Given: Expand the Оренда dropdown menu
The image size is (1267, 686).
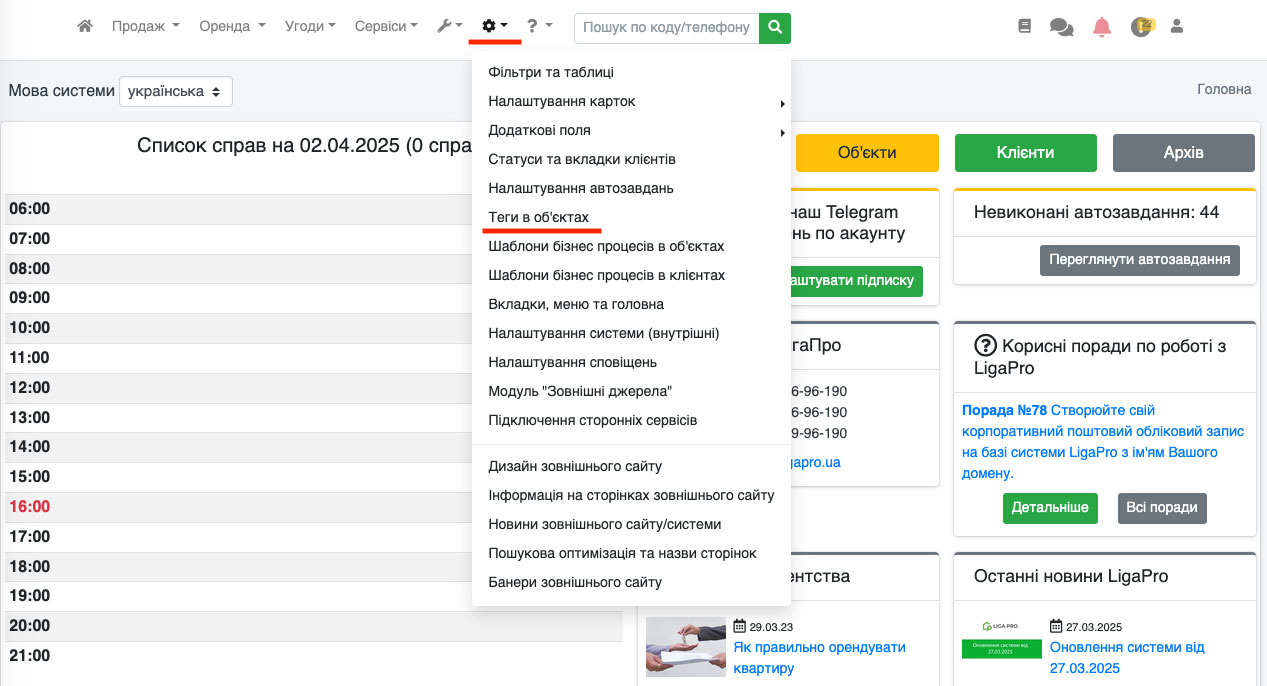Looking at the screenshot, I should click(x=232, y=27).
